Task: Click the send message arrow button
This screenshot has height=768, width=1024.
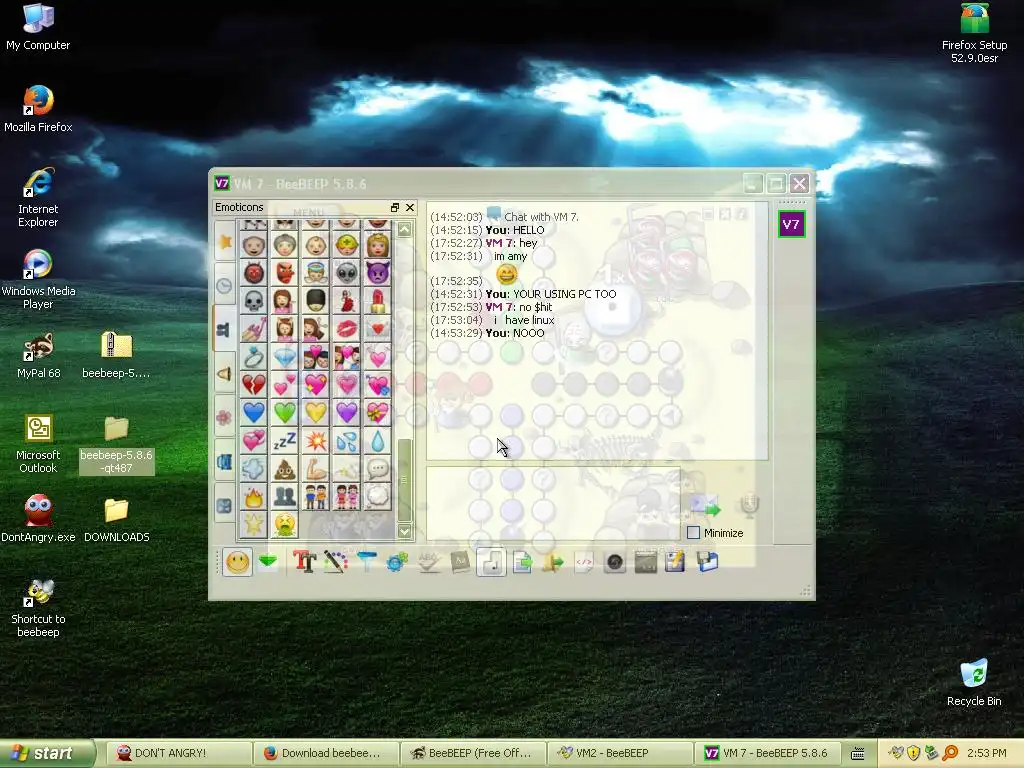Action: [705, 505]
